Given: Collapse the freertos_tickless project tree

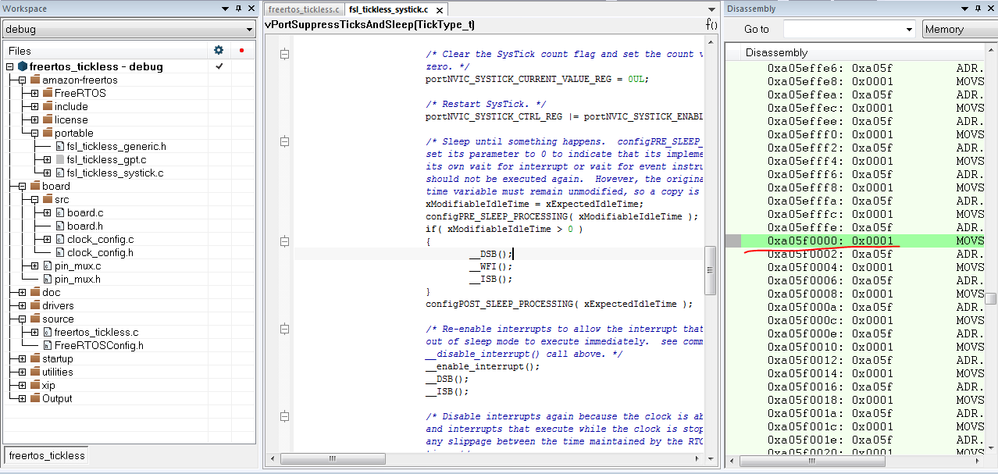Looking at the screenshot, I should click(x=10, y=67).
